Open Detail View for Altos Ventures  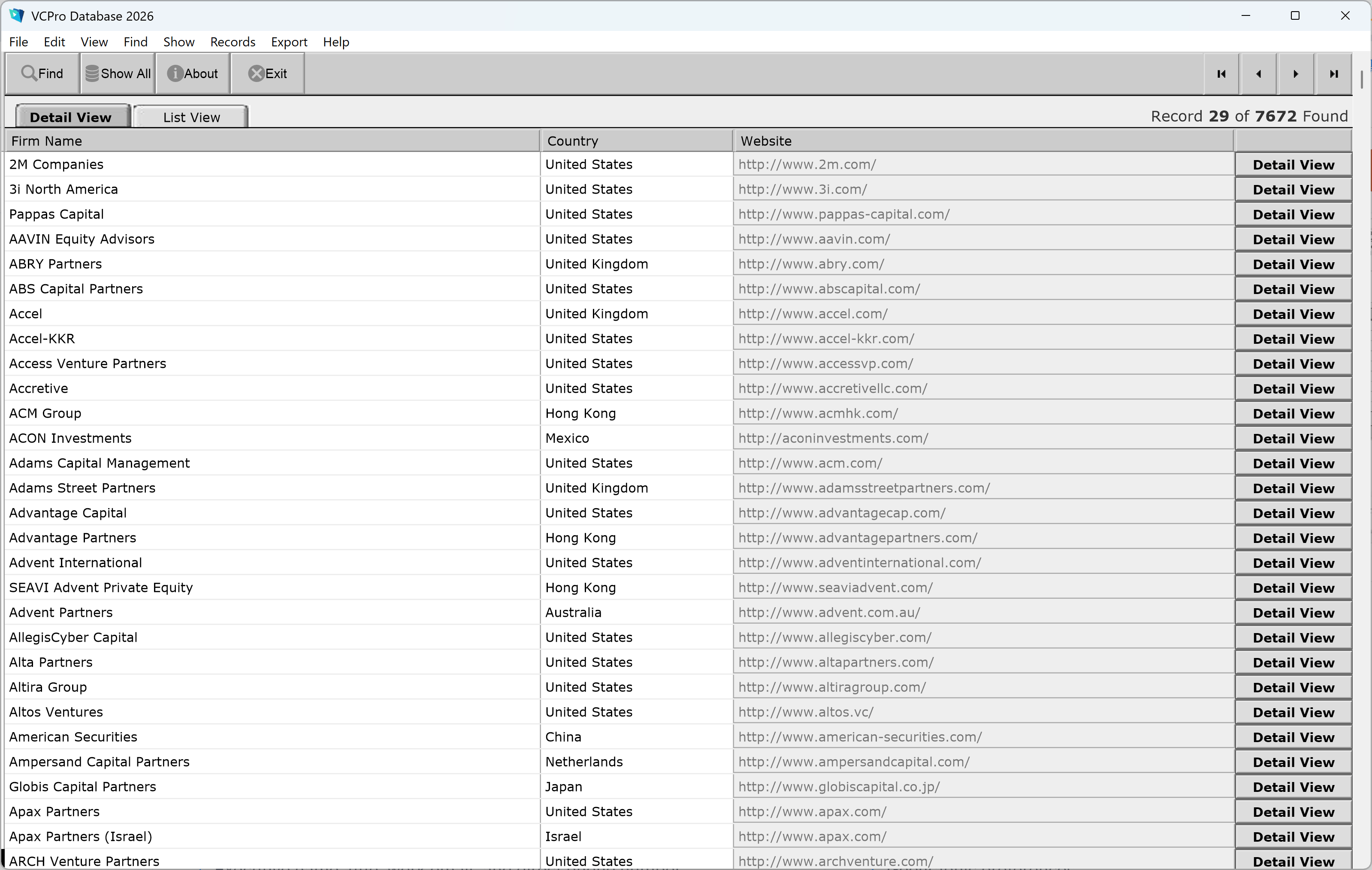pos(1293,712)
